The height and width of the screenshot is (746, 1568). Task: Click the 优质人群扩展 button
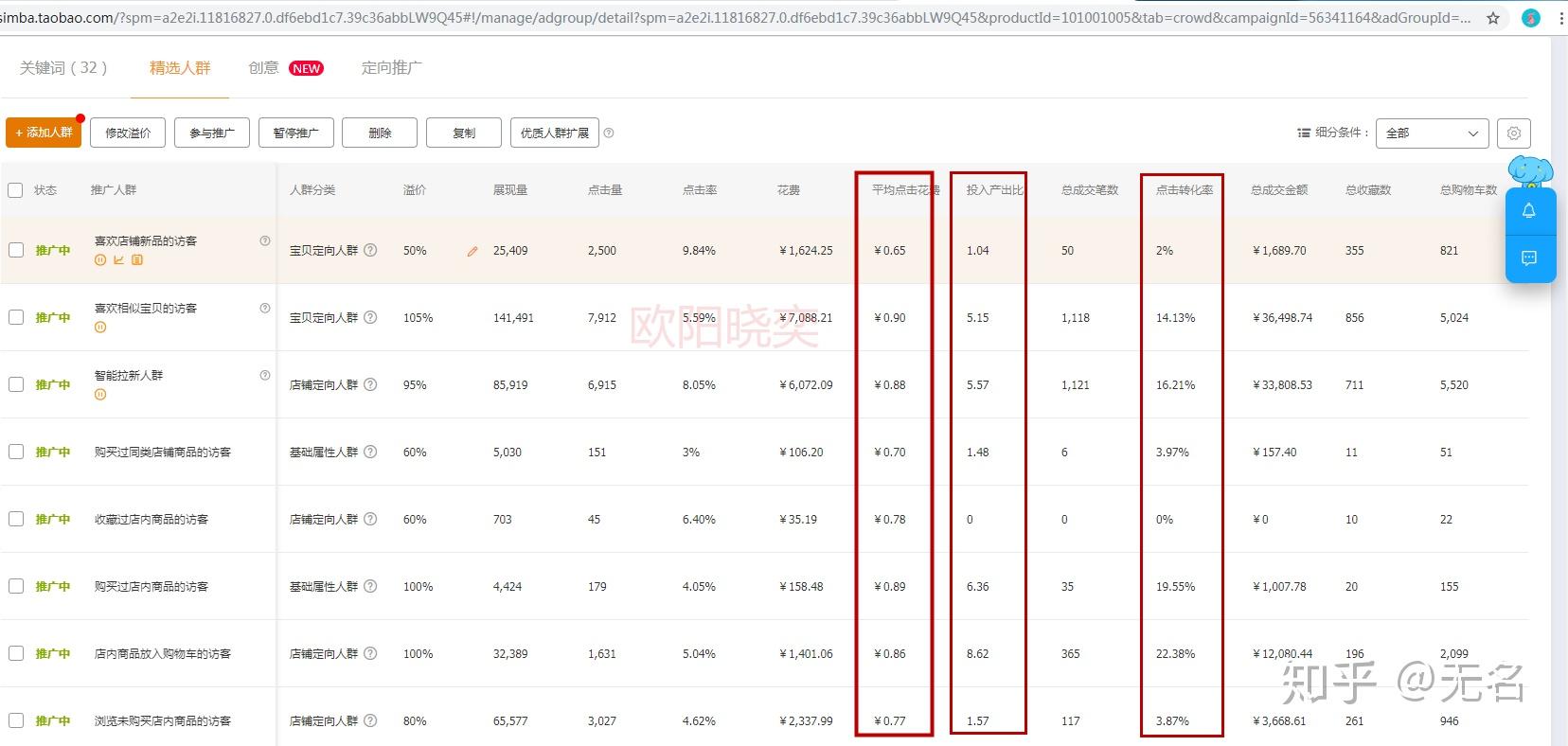(x=555, y=133)
